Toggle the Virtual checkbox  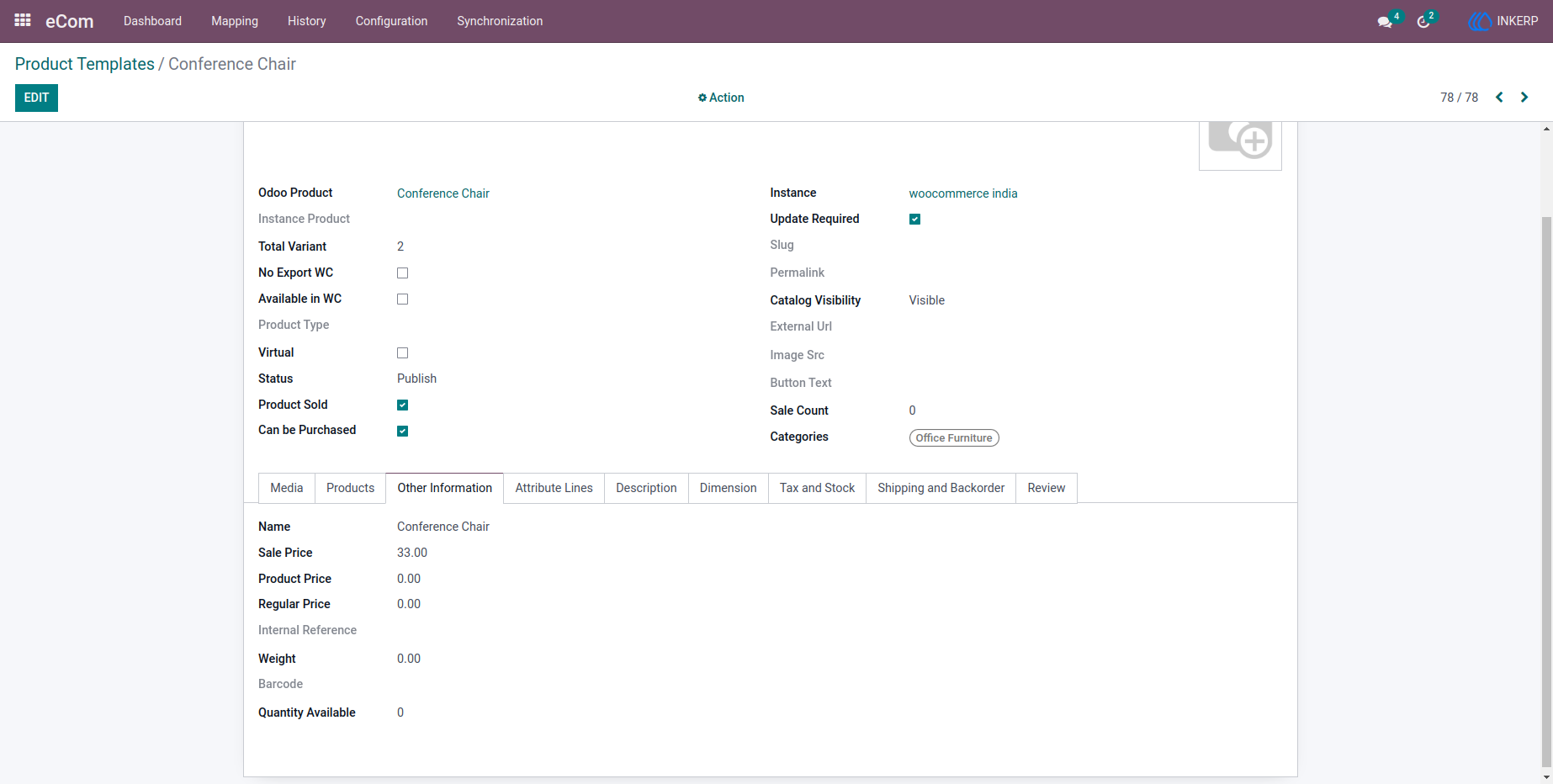pyautogui.click(x=403, y=353)
